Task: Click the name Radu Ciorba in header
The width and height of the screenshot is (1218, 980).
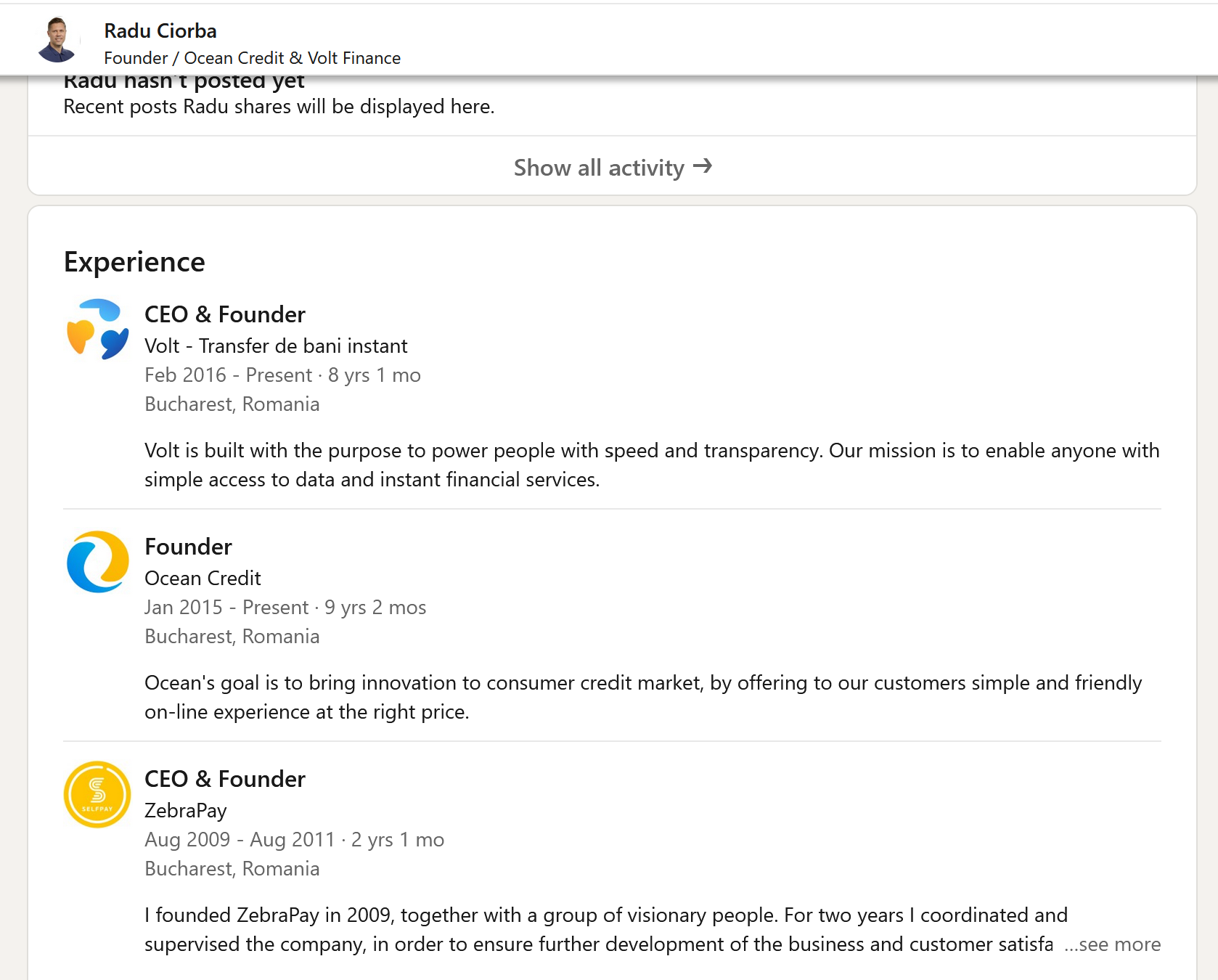Action: pyautogui.click(x=160, y=30)
